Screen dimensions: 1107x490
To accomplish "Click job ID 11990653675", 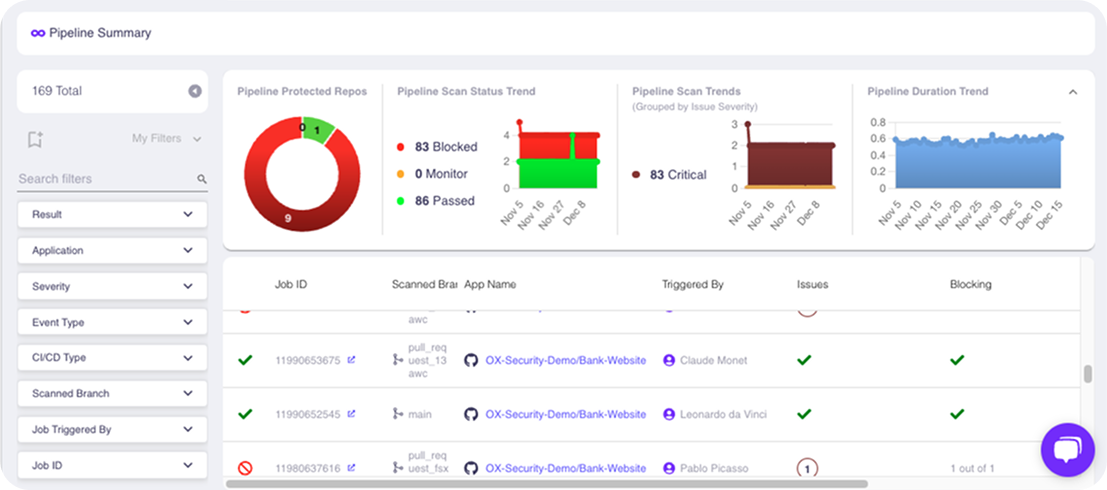I will (x=308, y=361).
